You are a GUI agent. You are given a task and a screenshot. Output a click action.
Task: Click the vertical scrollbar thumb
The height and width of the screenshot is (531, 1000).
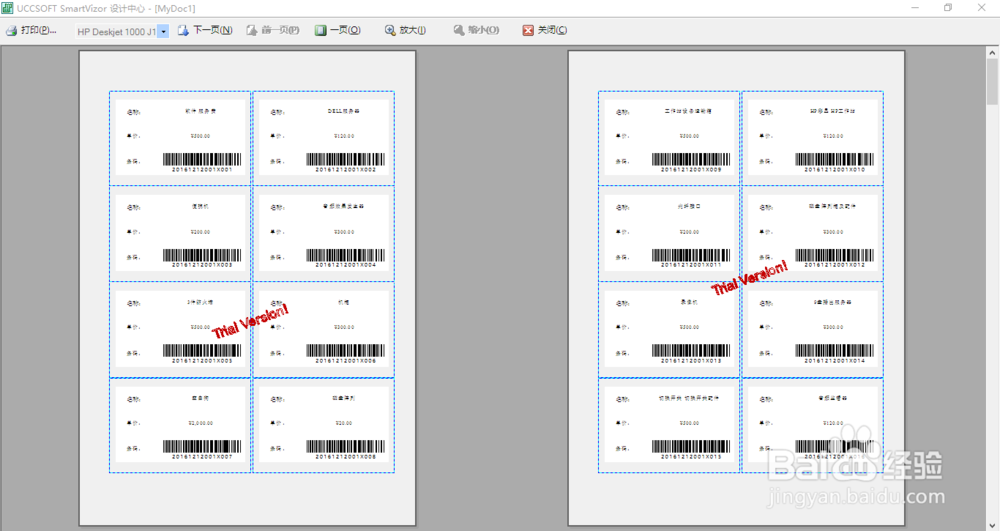click(x=992, y=82)
